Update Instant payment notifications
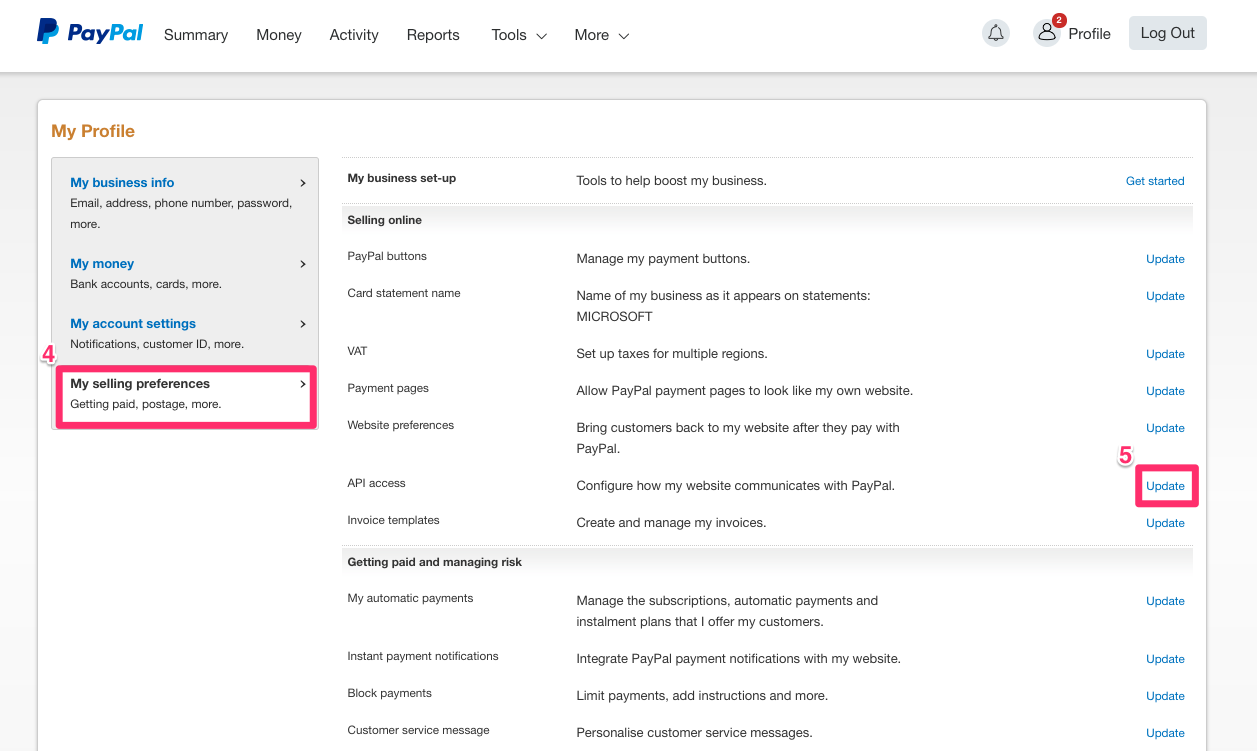The image size is (1257, 751). (1165, 659)
